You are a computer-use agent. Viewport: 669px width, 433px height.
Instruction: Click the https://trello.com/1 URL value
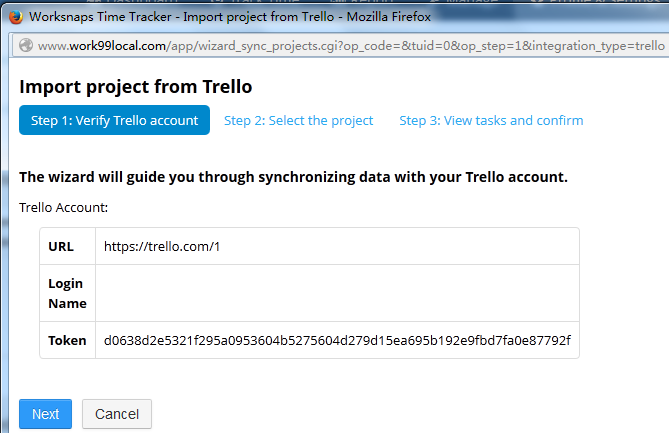pos(161,246)
